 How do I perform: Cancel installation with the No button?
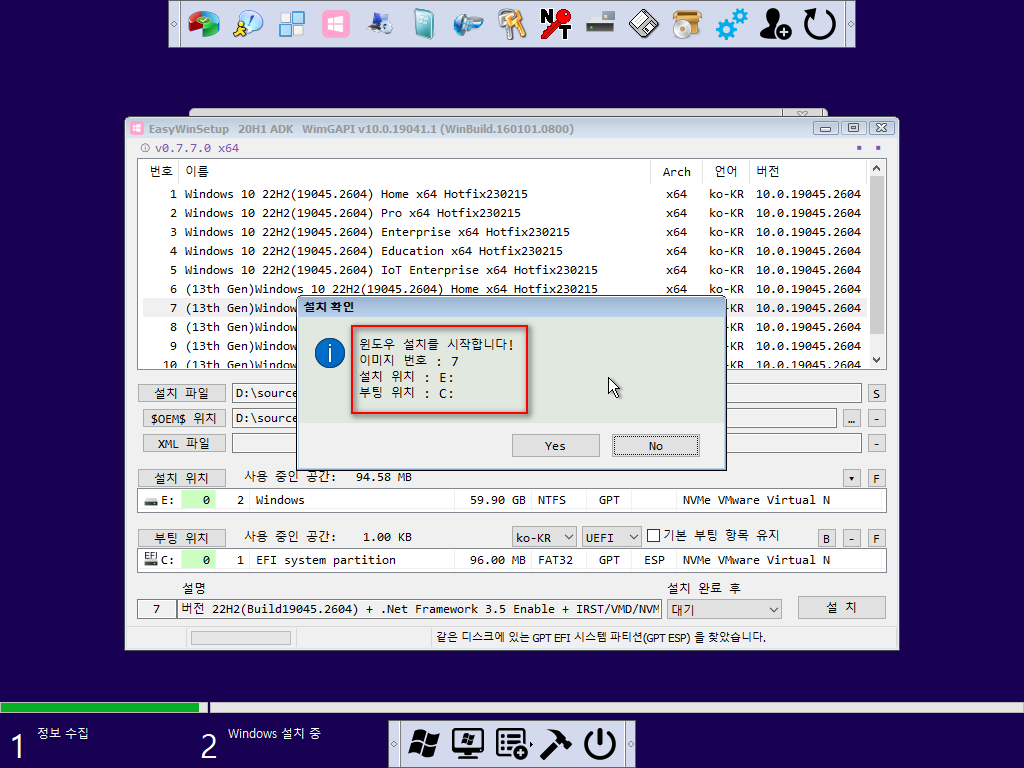(x=656, y=445)
